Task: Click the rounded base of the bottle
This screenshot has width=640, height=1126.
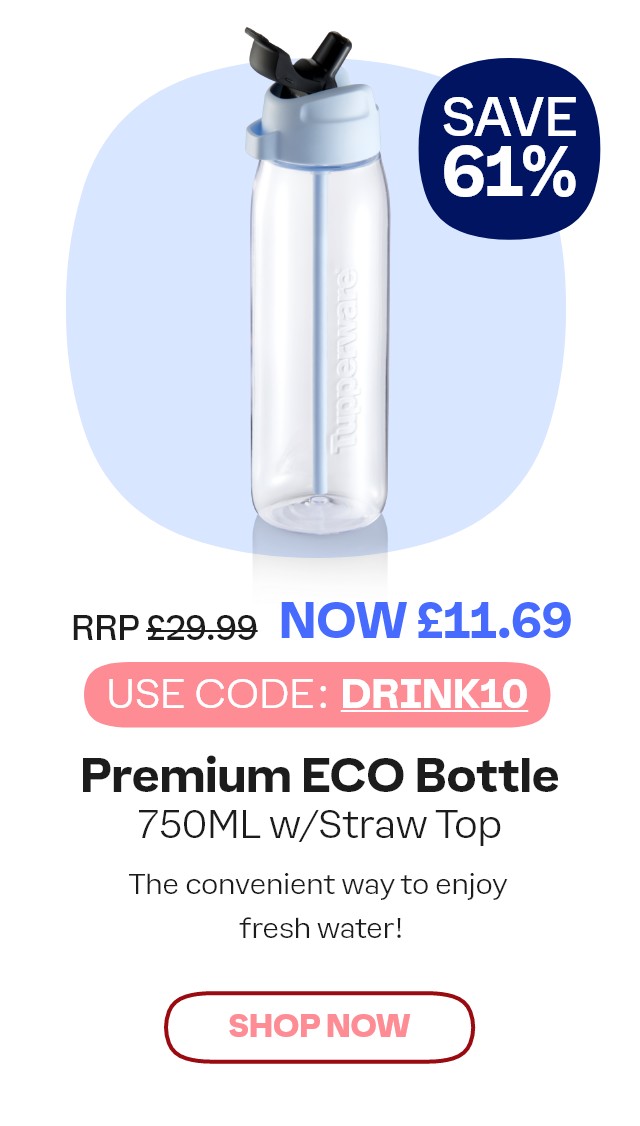Action: pyautogui.click(x=320, y=511)
